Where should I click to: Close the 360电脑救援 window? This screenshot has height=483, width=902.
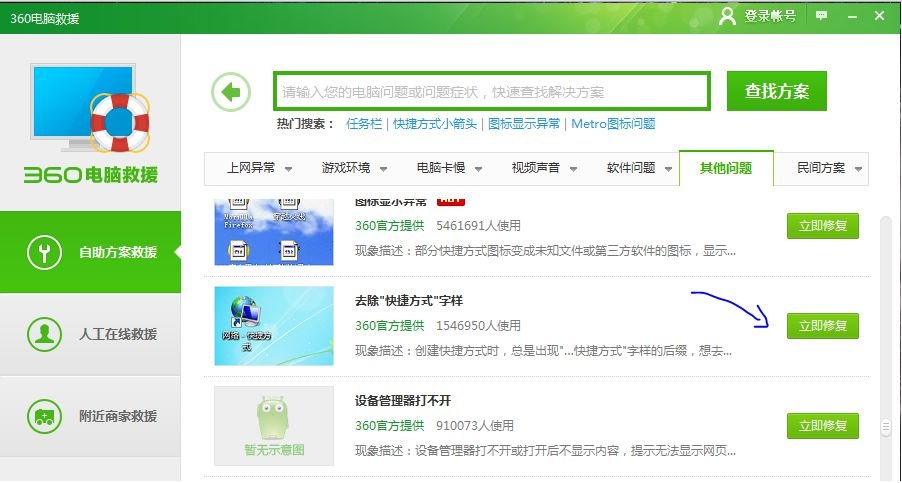[879, 16]
